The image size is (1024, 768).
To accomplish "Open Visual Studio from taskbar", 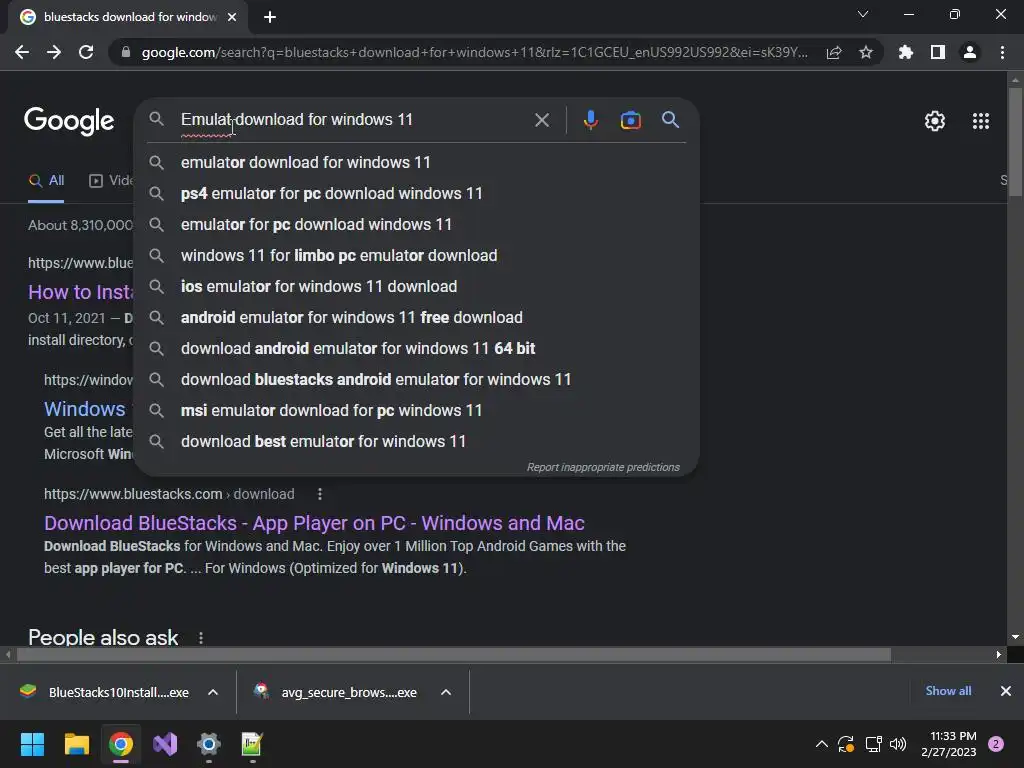I will pyautogui.click(x=165, y=744).
